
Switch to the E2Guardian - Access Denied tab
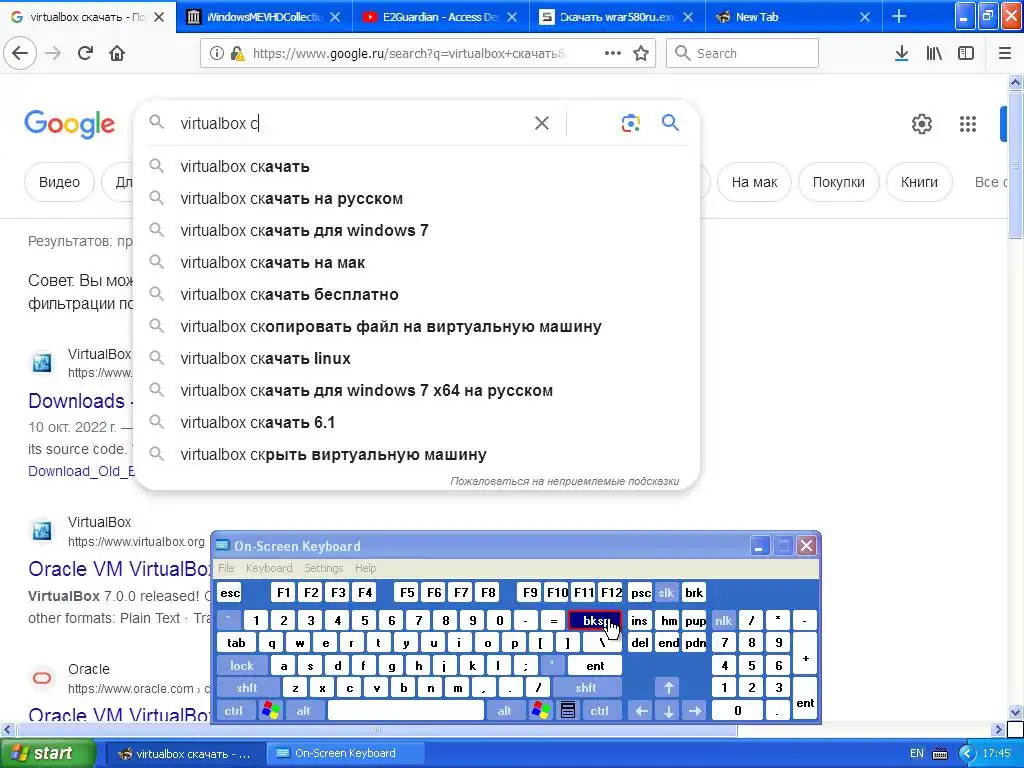pos(441,17)
